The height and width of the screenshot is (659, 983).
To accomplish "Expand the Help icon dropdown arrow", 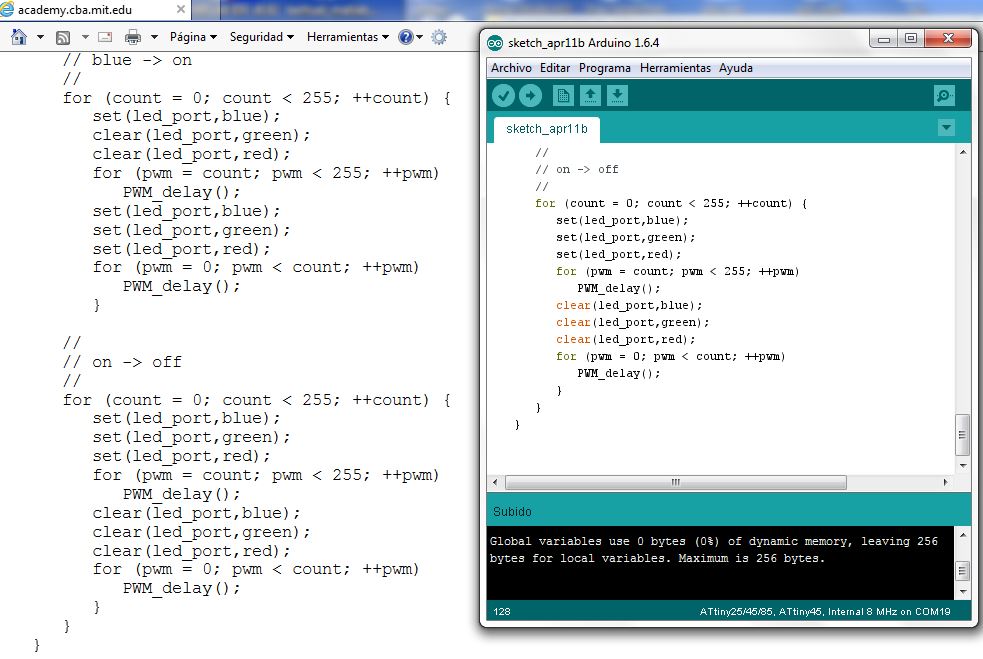I will click(419, 37).
